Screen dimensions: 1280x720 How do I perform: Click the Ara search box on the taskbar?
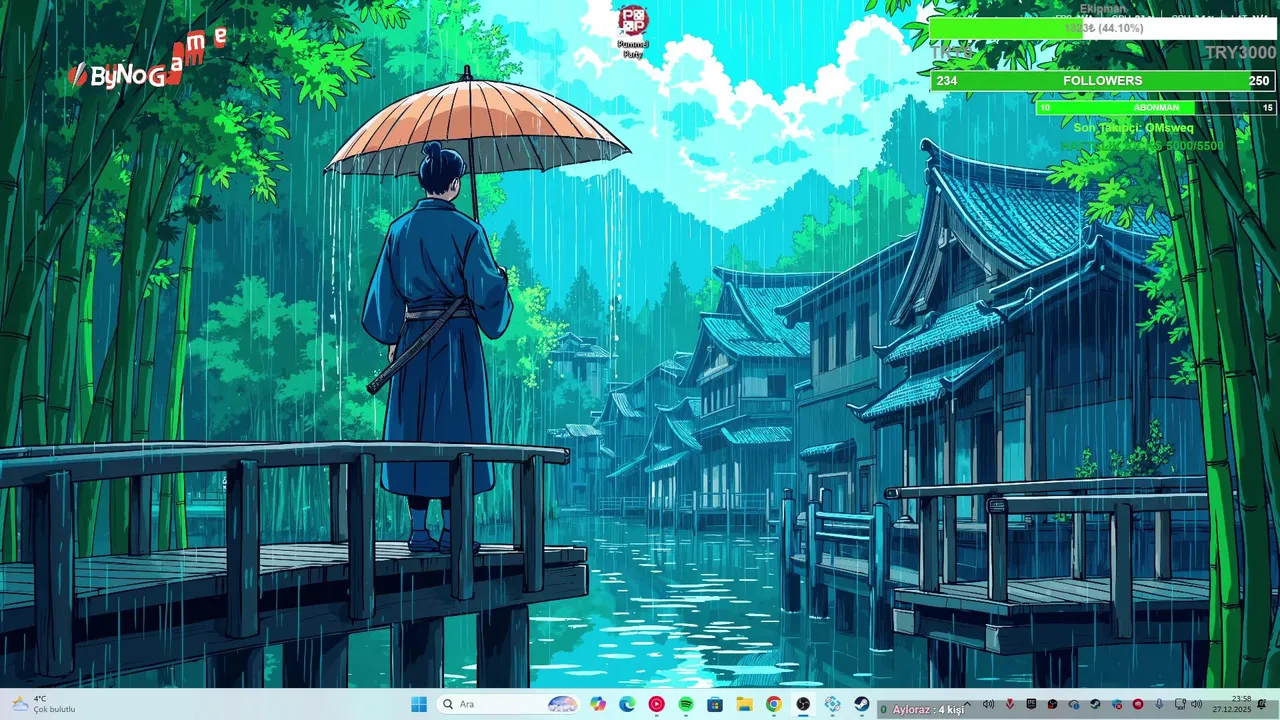[x=509, y=704]
